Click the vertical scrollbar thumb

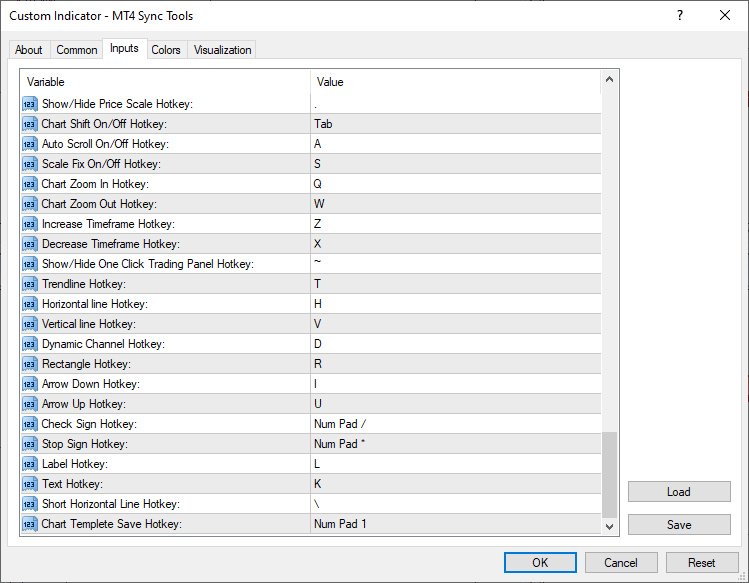coord(609,475)
